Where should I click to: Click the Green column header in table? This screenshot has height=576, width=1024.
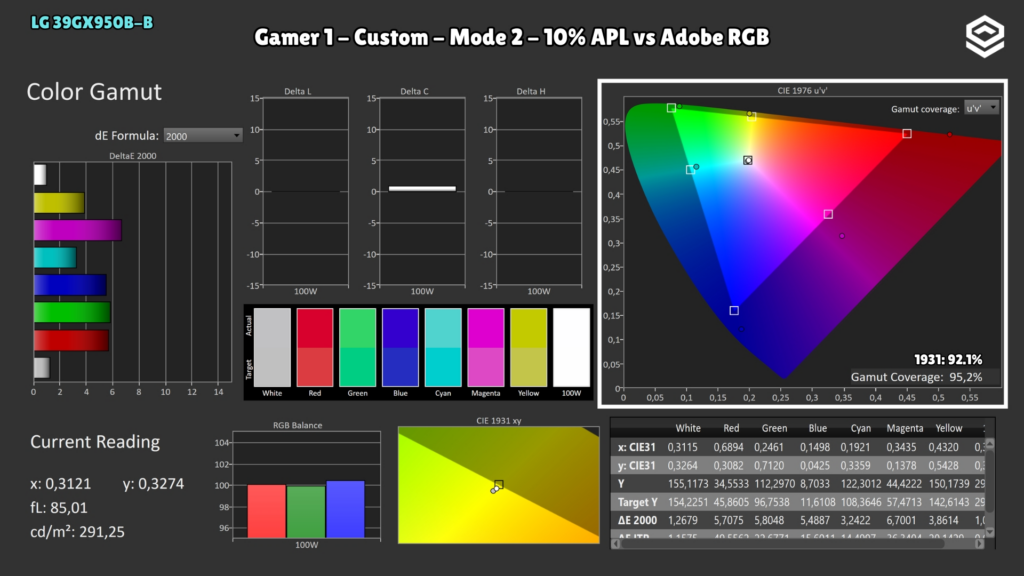point(774,428)
